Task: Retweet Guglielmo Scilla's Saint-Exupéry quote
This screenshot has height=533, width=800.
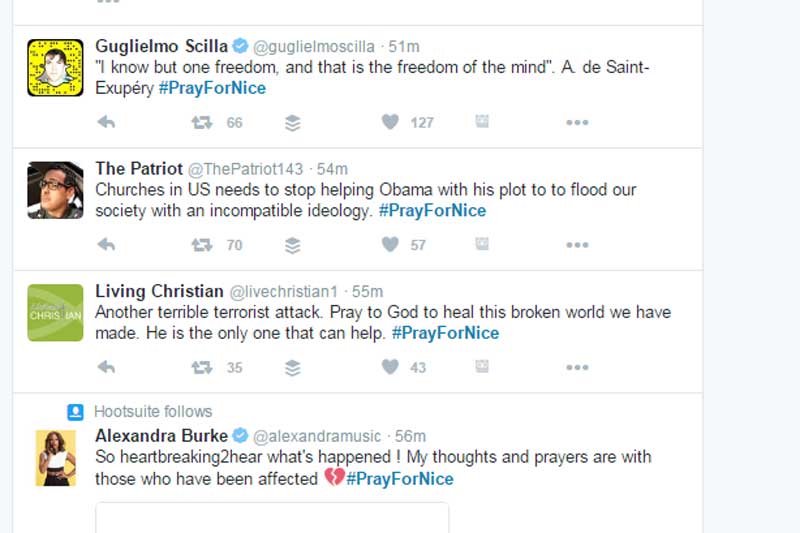Action: click(202, 122)
